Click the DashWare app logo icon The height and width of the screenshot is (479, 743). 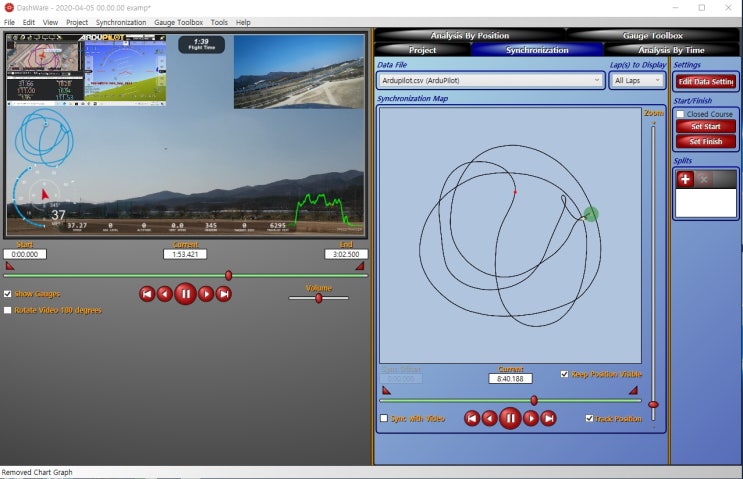click(x=9, y=8)
